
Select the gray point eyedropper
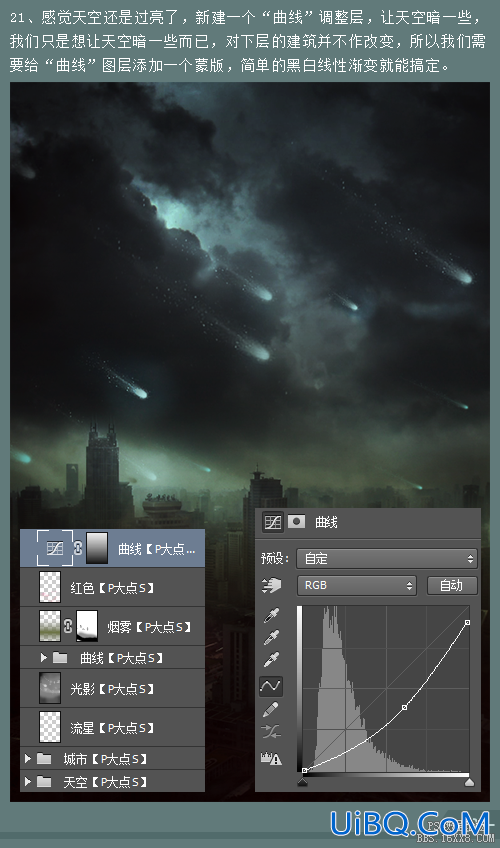271,638
